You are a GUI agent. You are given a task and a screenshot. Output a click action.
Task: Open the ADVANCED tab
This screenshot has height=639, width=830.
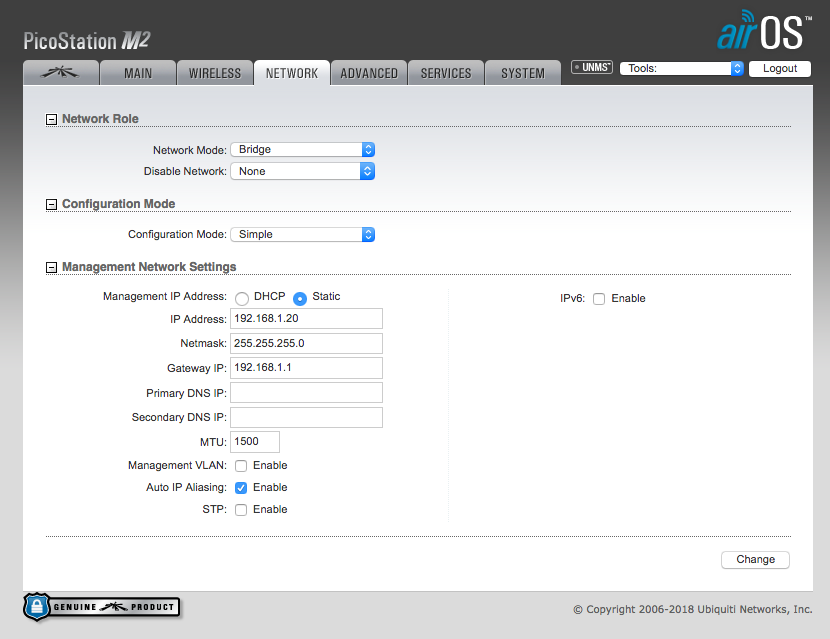369,73
